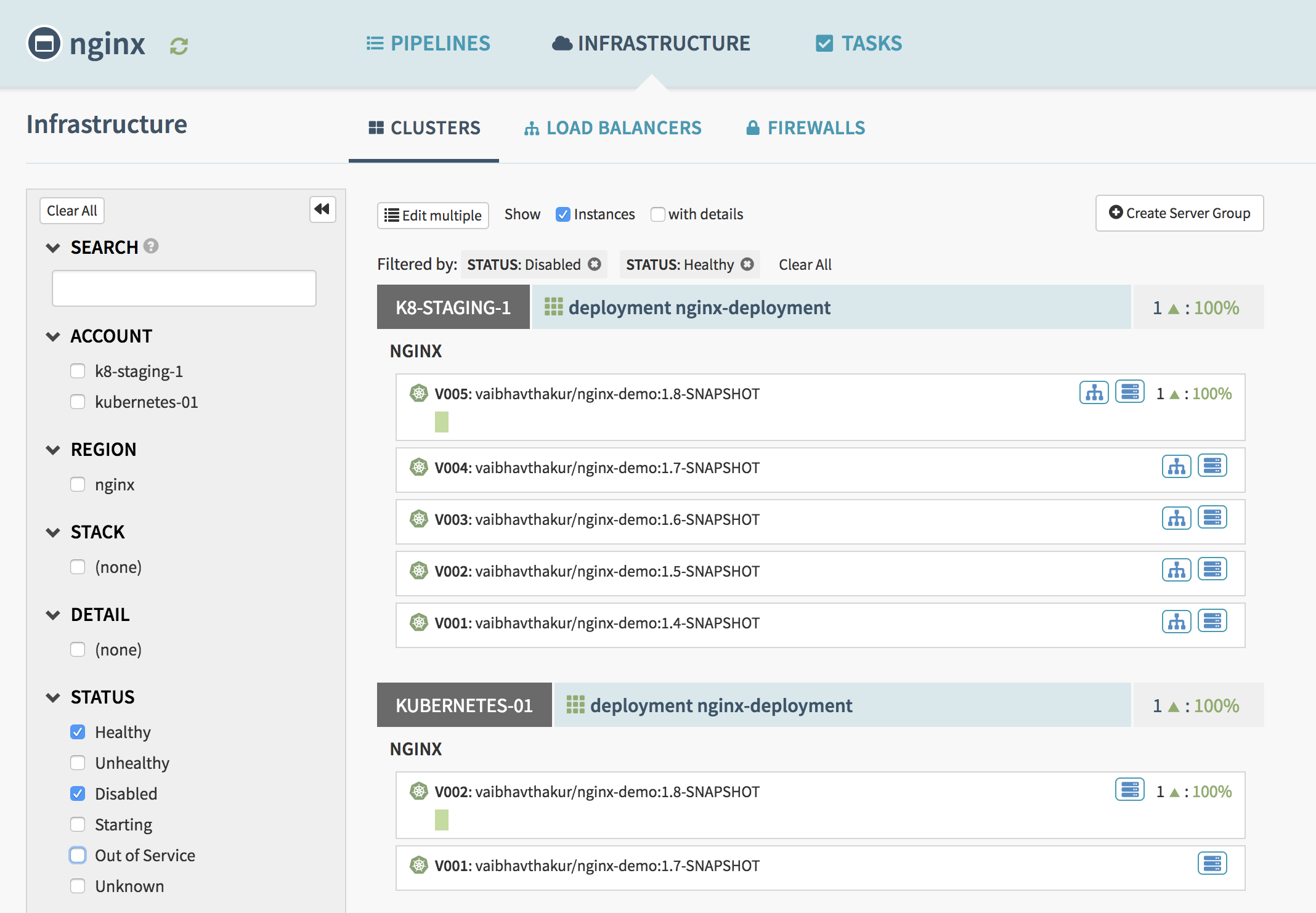The height and width of the screenshot is (913, 1316).
Task: Click Kubernetes wheel icon beside V003
Action: coord(419,519)
